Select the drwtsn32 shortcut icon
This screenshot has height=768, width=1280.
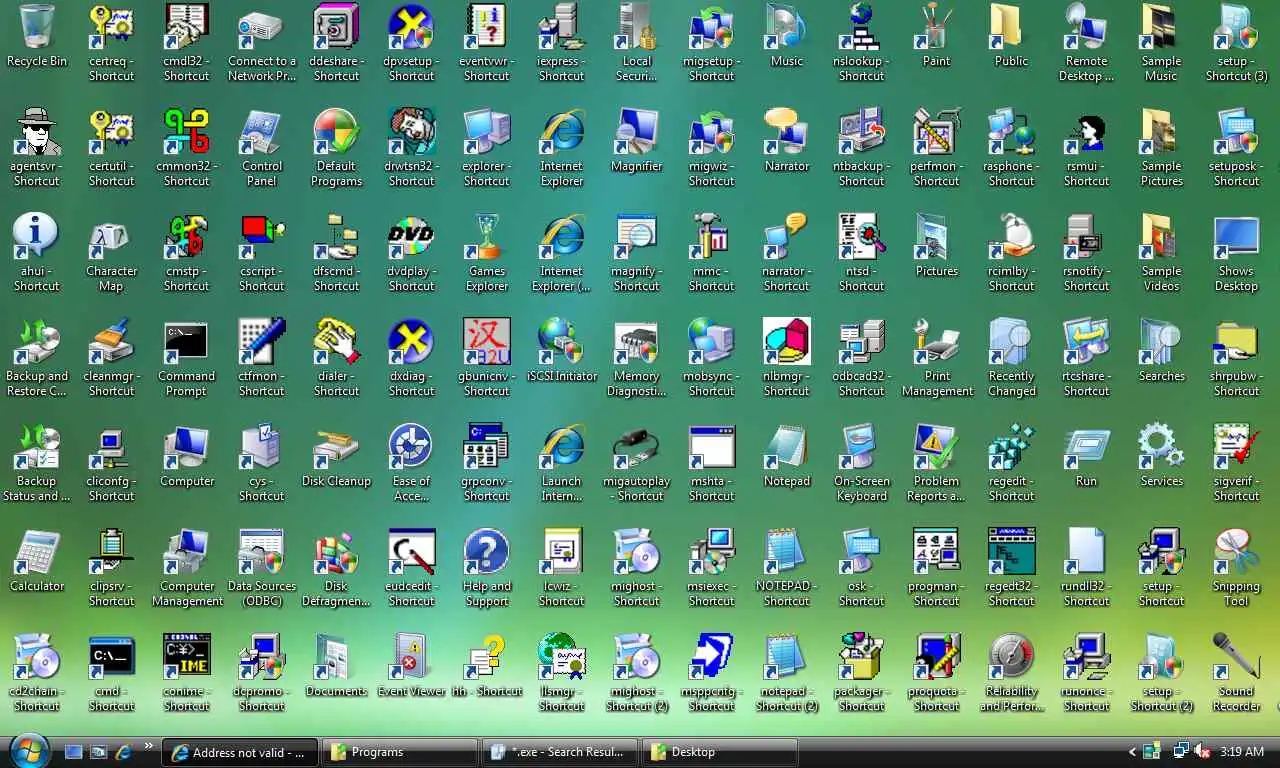point(412,132)
